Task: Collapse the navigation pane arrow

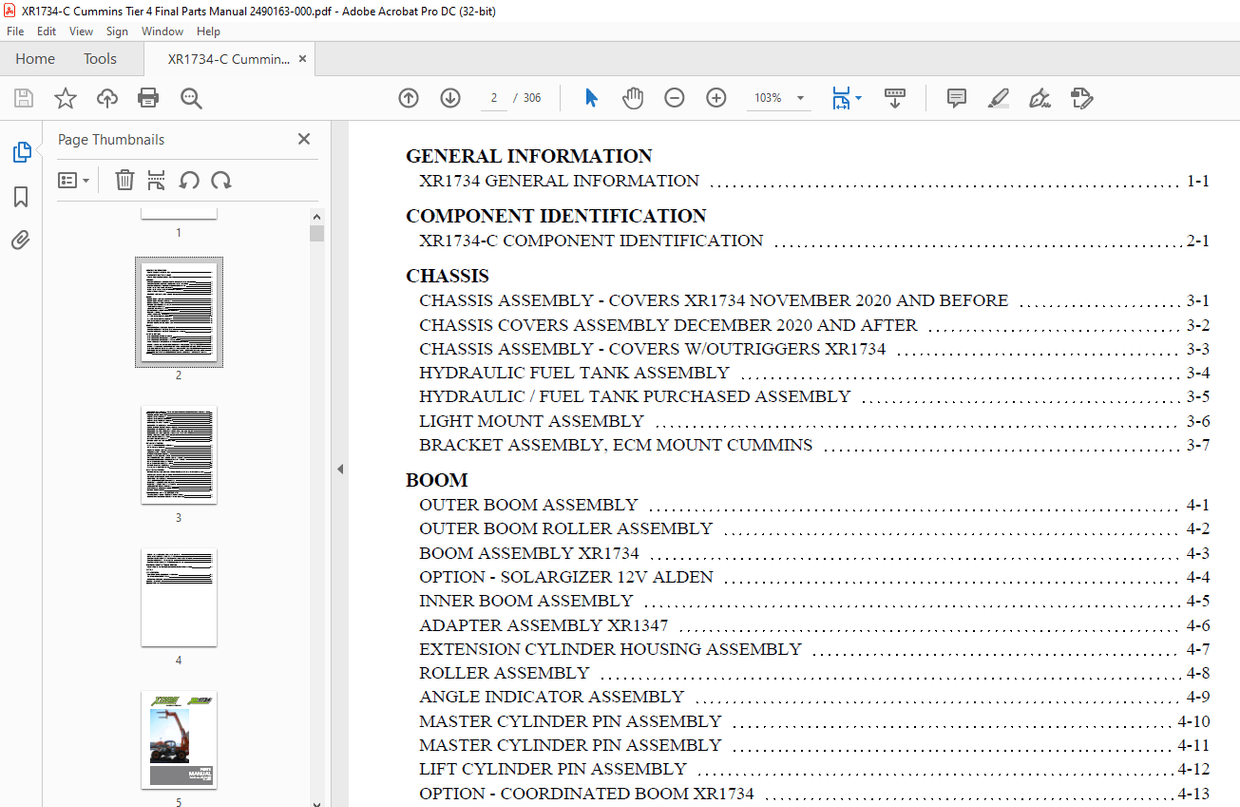Action: [x=340, y=469]
